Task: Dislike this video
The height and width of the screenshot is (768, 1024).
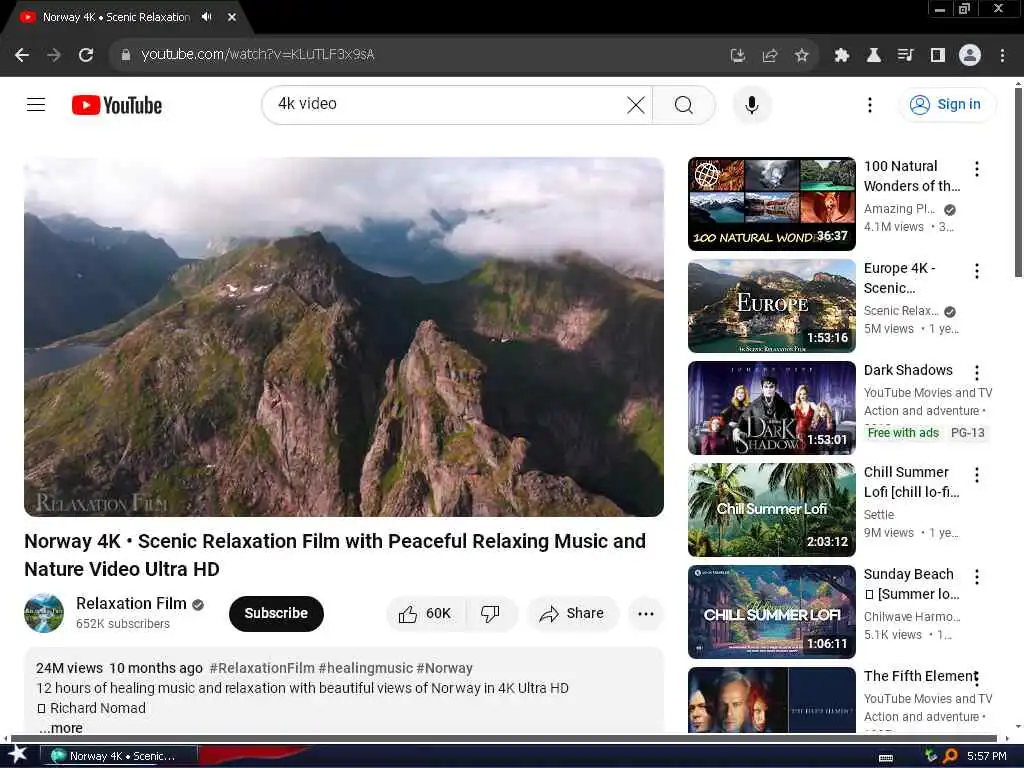Action: click(490, 613)
